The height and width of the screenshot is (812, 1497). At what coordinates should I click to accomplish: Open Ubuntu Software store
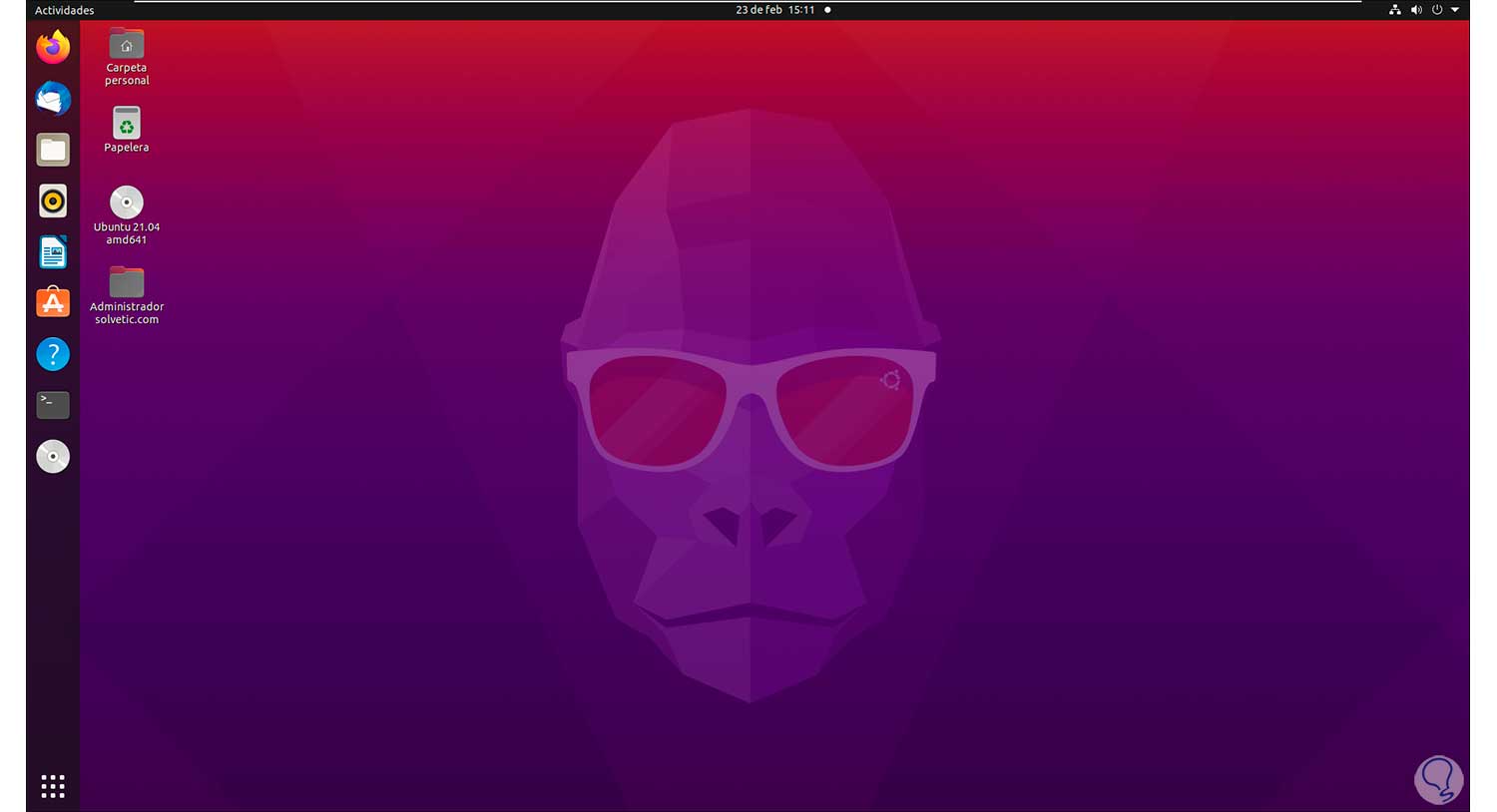[53, 302]
